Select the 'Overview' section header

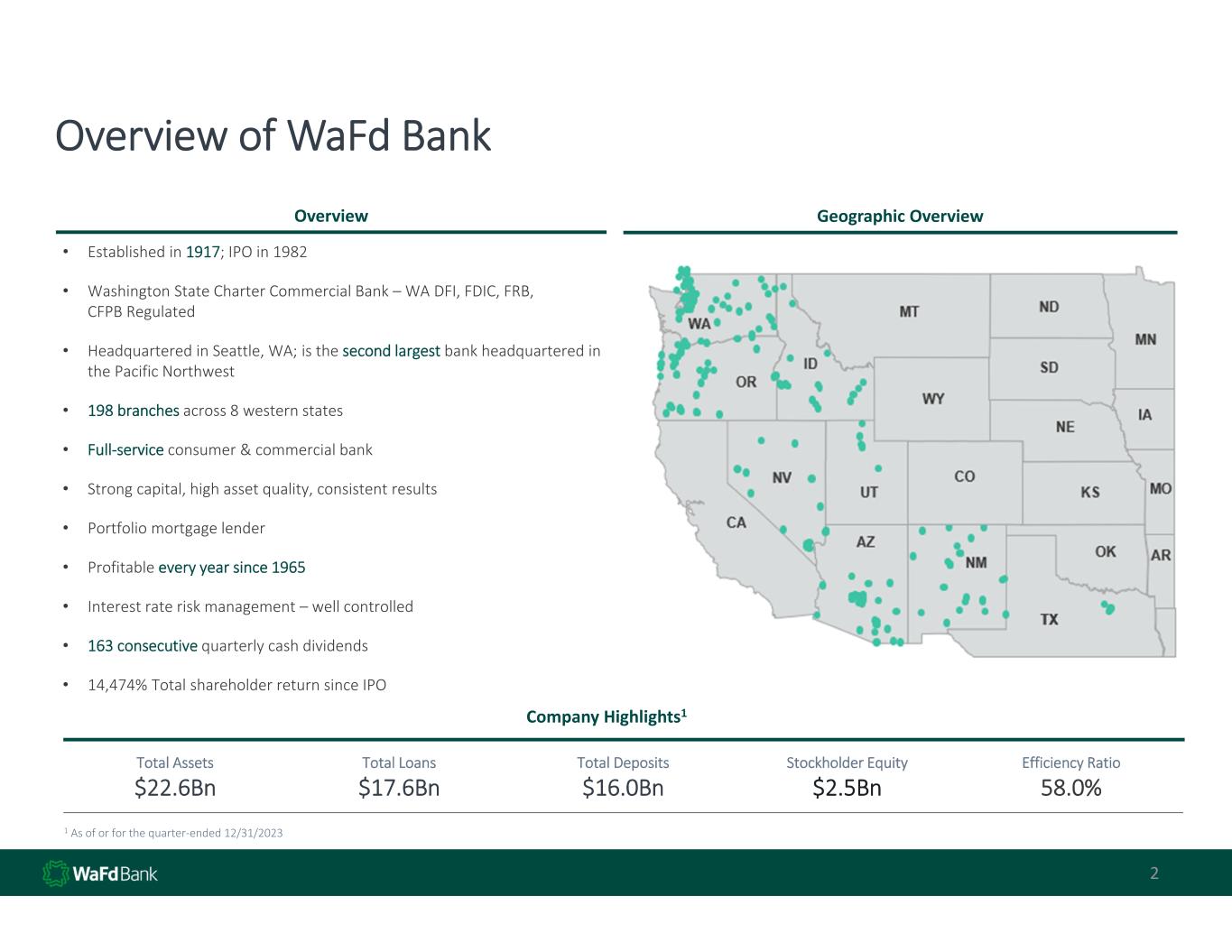[x=330, y=216]
